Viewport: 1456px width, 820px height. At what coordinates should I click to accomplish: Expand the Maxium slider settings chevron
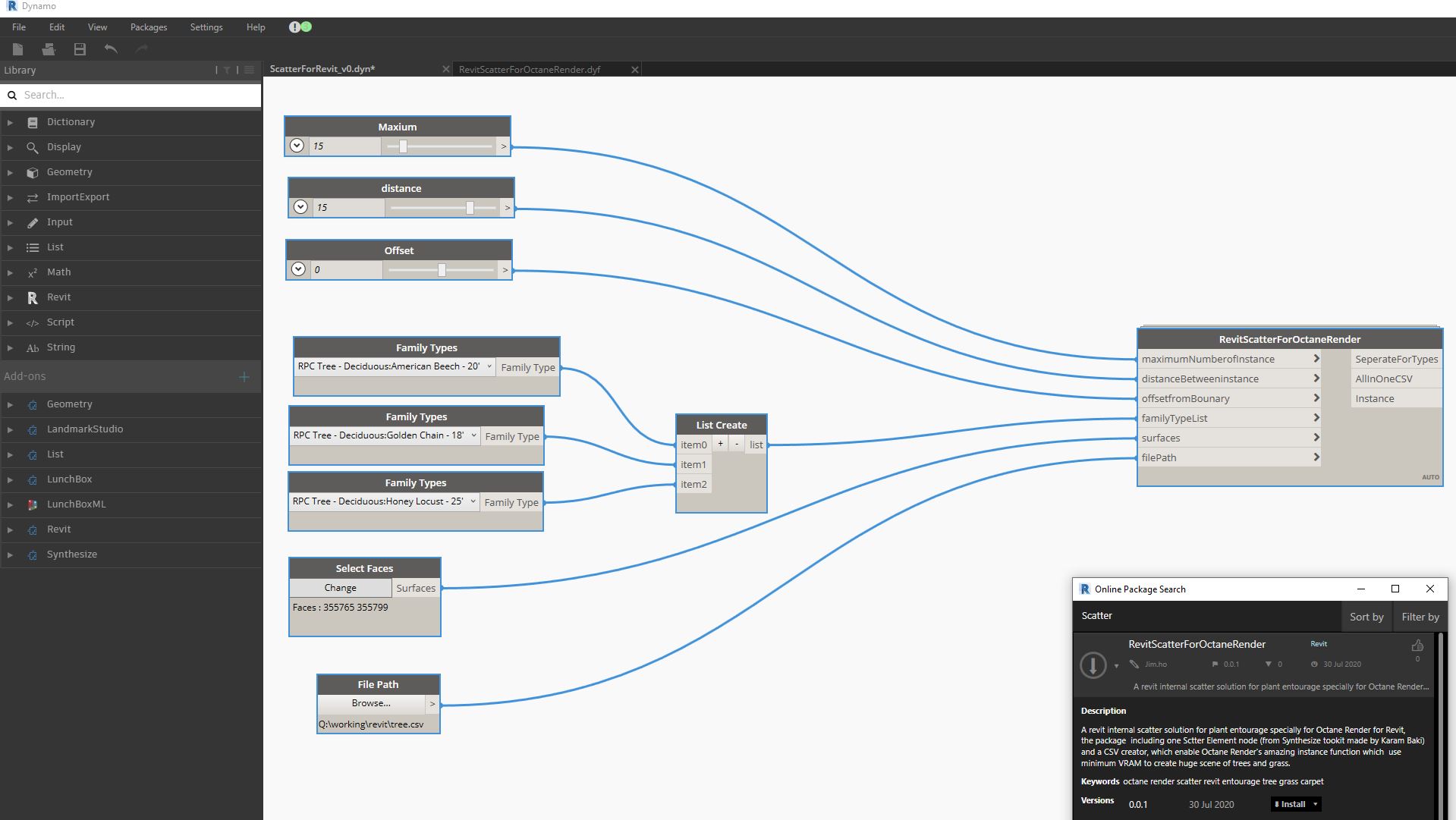[x=297, y=146]
